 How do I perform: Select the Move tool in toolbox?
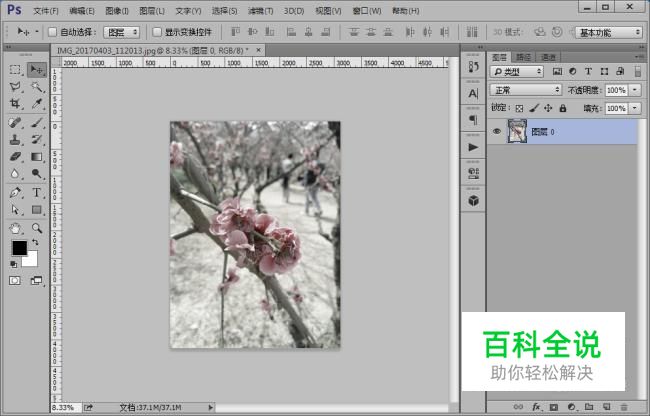tap(36, 70)
